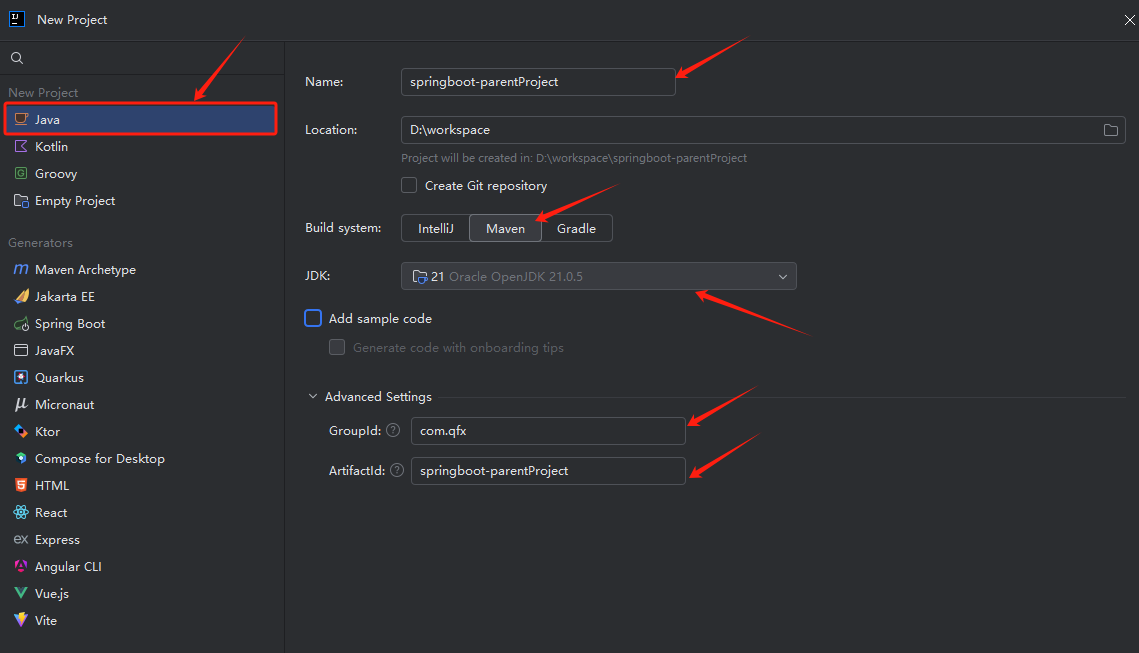Open the Spring Boot generator
The image size is (1139, 653).
pyautogui.click(x=69, y=324)
